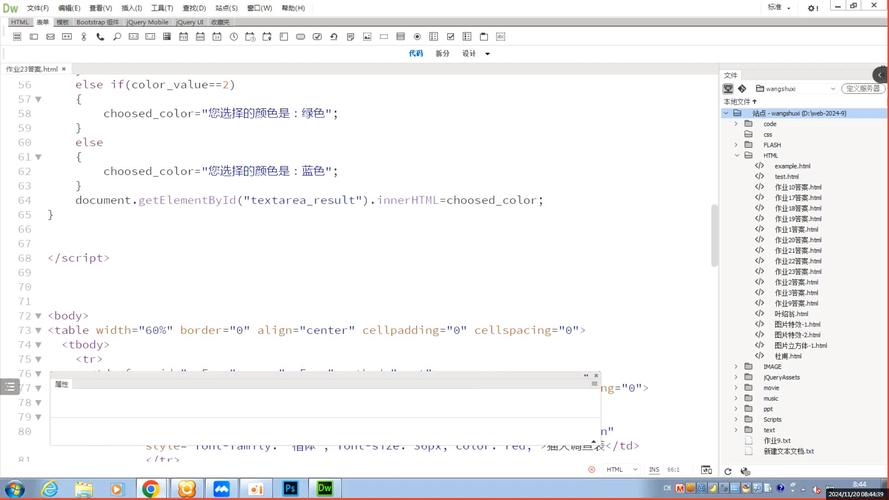Click the Label icon at toolbar end
The height and width of the screenshot is (500, 889).
click(500, 36)
